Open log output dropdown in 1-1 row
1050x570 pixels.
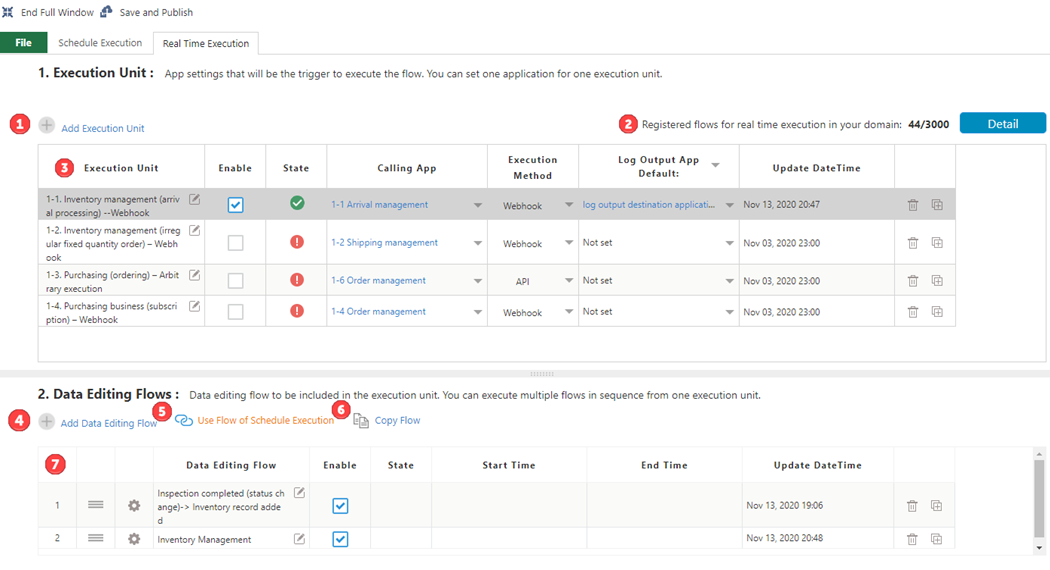[x=729, y=205]
